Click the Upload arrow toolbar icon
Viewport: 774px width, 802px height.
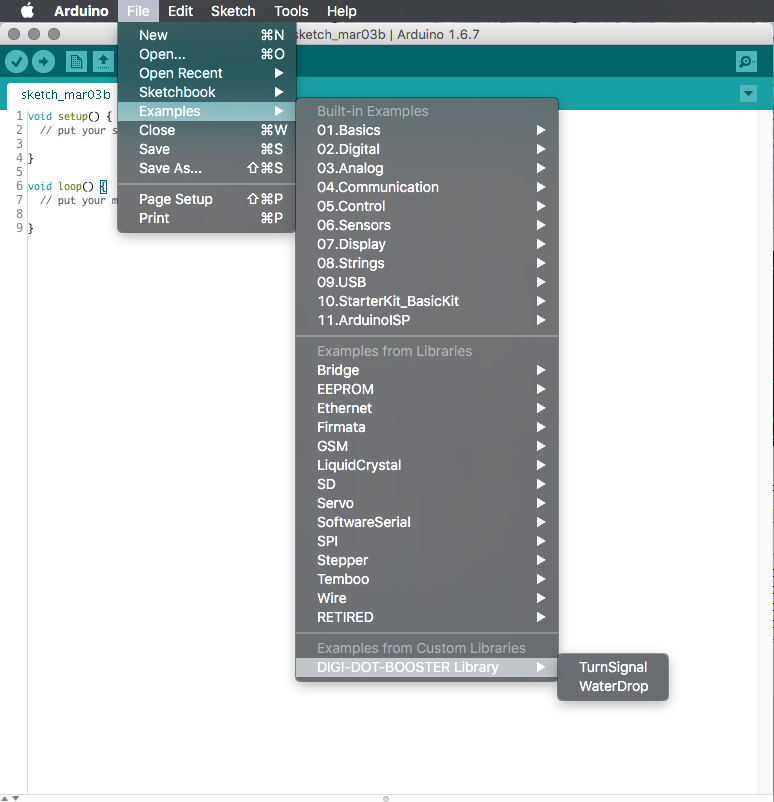coord(43,62)
